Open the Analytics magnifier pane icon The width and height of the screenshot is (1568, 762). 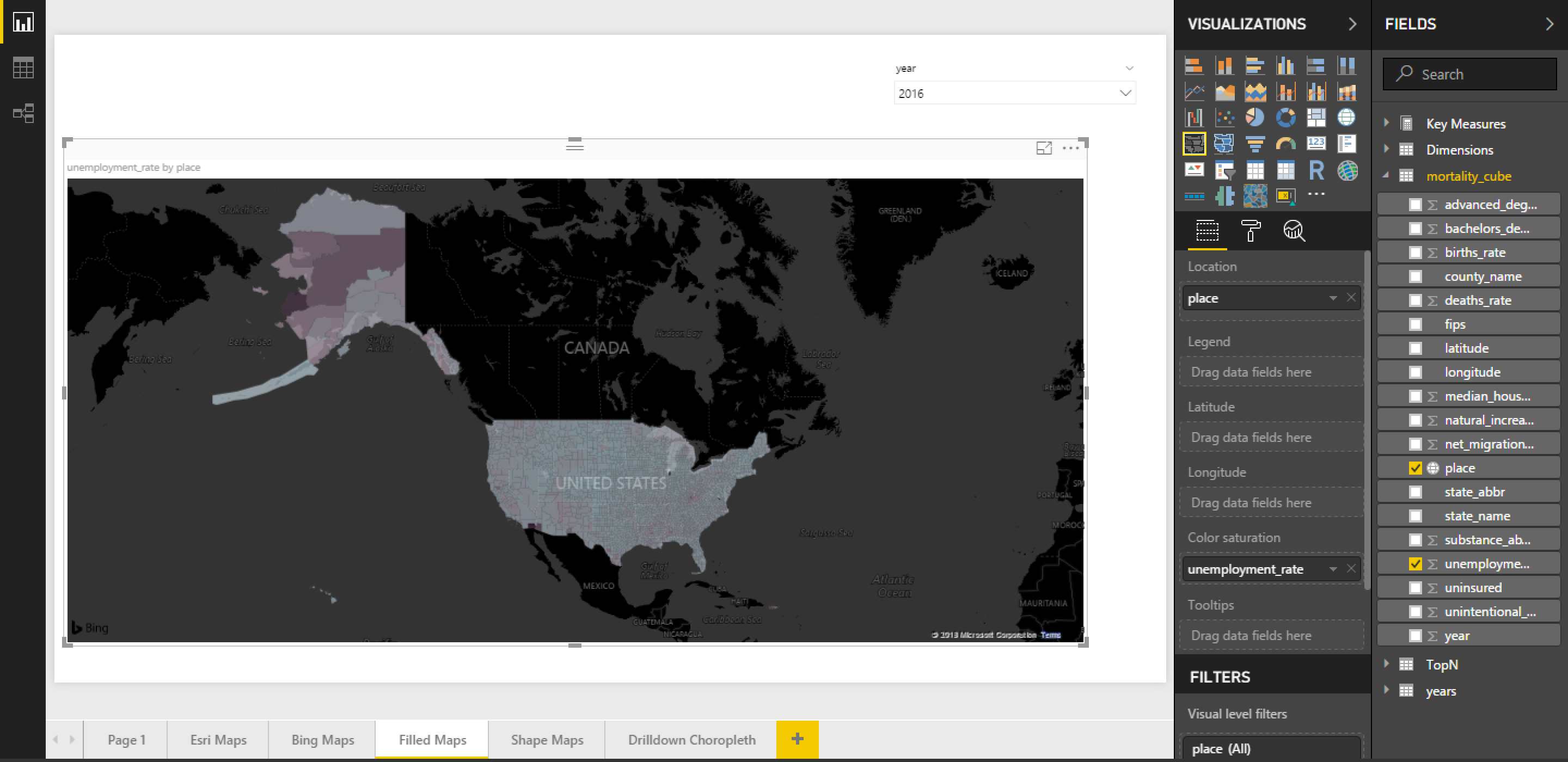point(1294,231)
